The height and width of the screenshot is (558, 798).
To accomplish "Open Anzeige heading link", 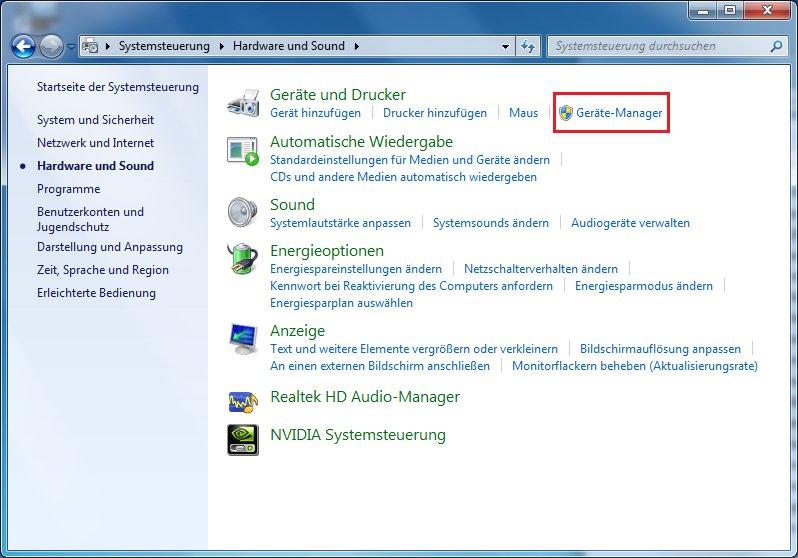I will coord(297,331).
